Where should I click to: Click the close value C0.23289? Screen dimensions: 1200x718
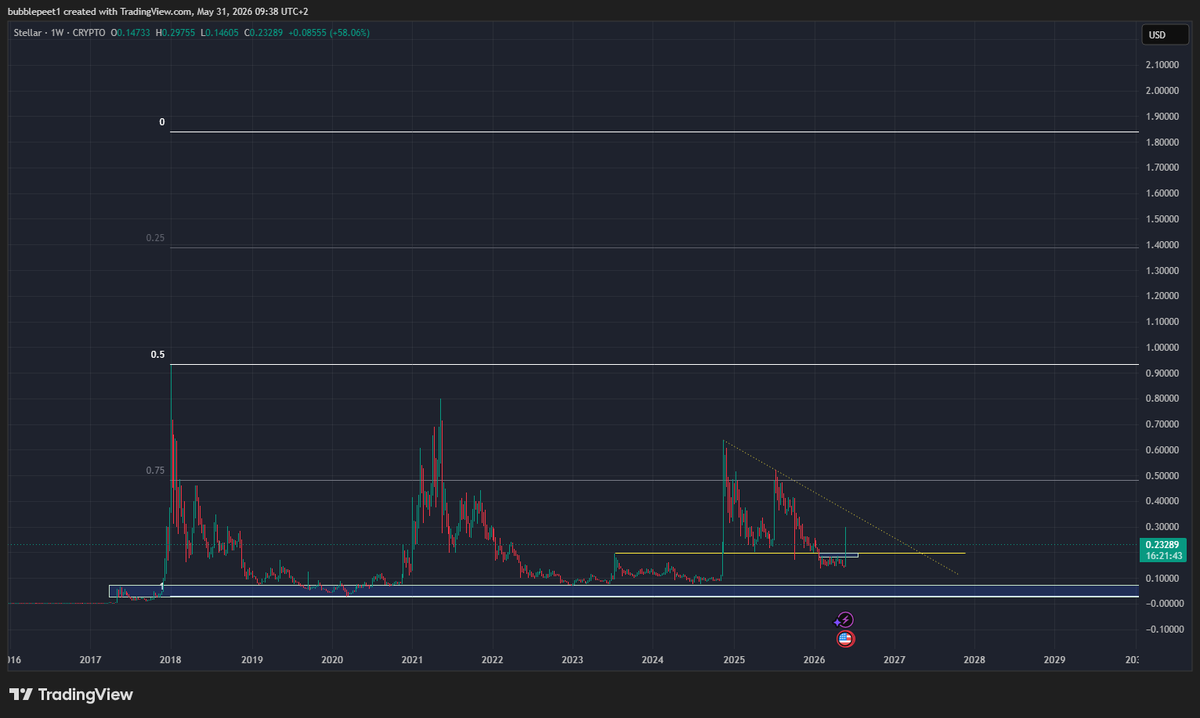coord(264,33)
